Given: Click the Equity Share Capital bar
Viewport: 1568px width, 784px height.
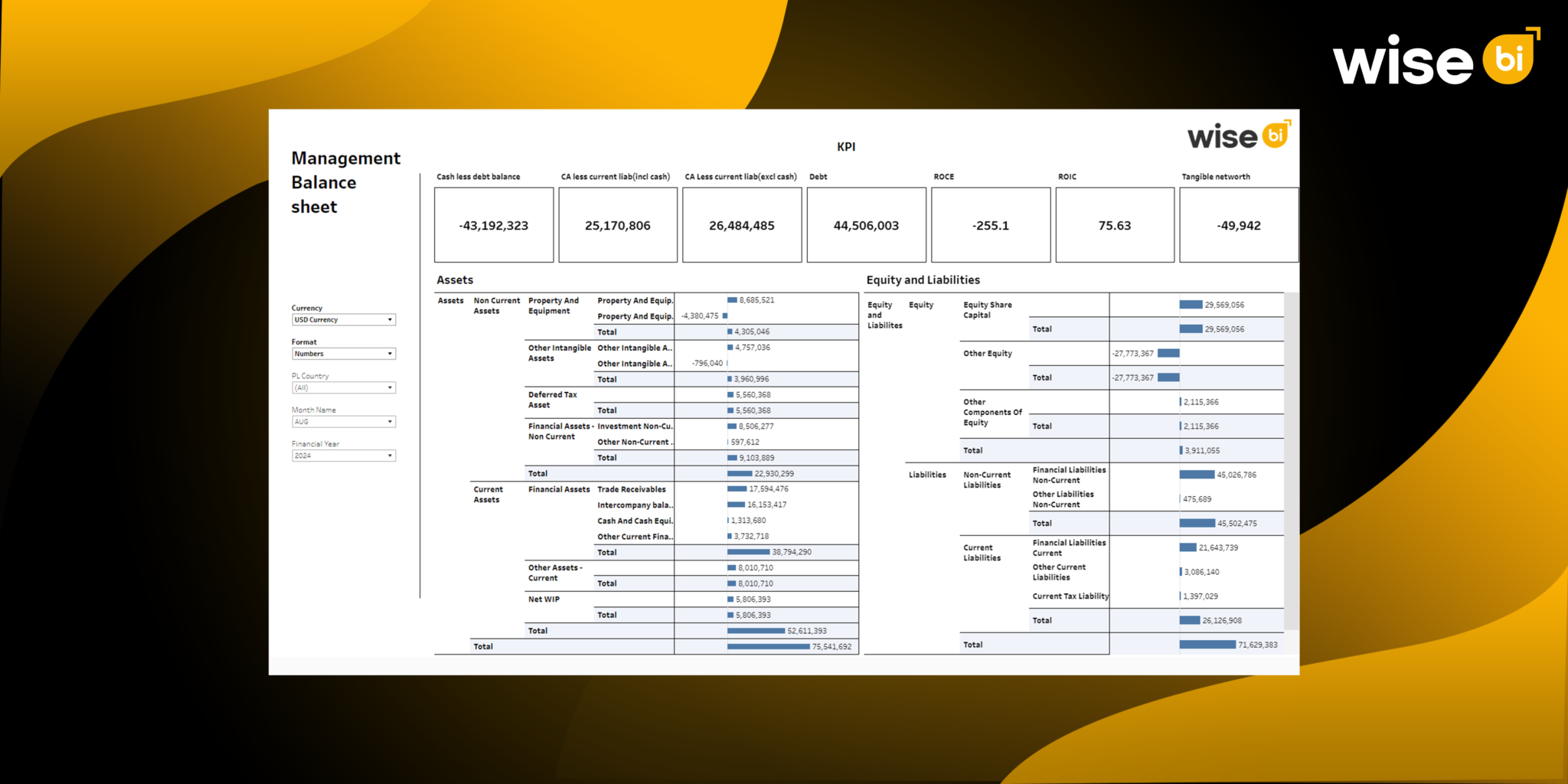Looking at the screenshot, I should coord(1191,305).
